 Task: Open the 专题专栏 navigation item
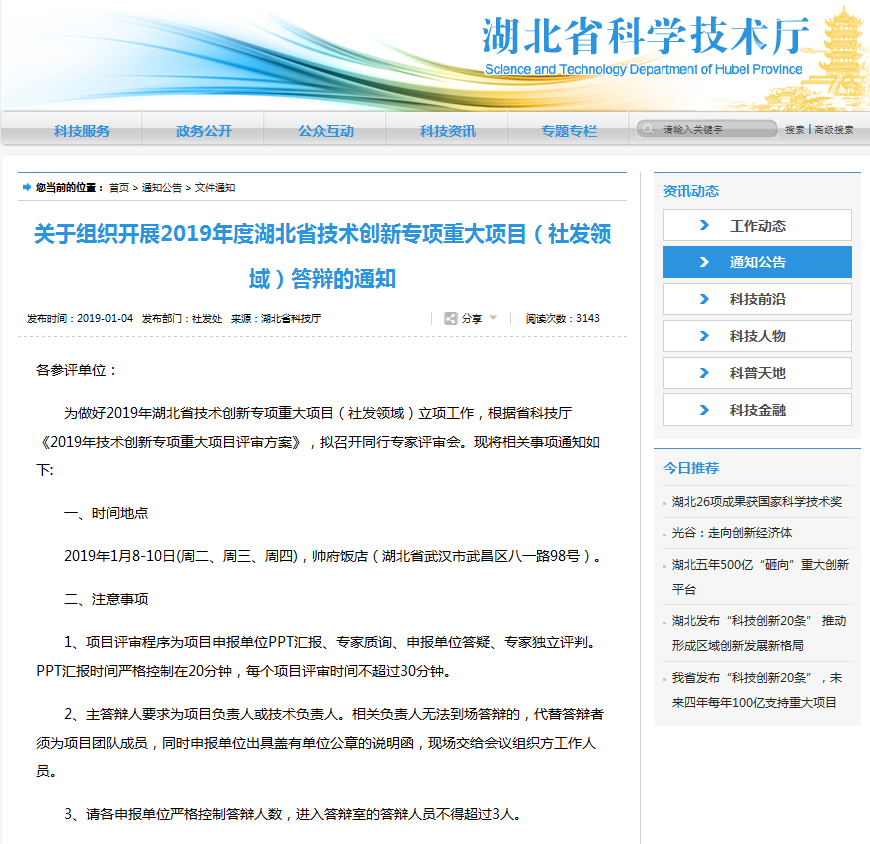(569, 131)
